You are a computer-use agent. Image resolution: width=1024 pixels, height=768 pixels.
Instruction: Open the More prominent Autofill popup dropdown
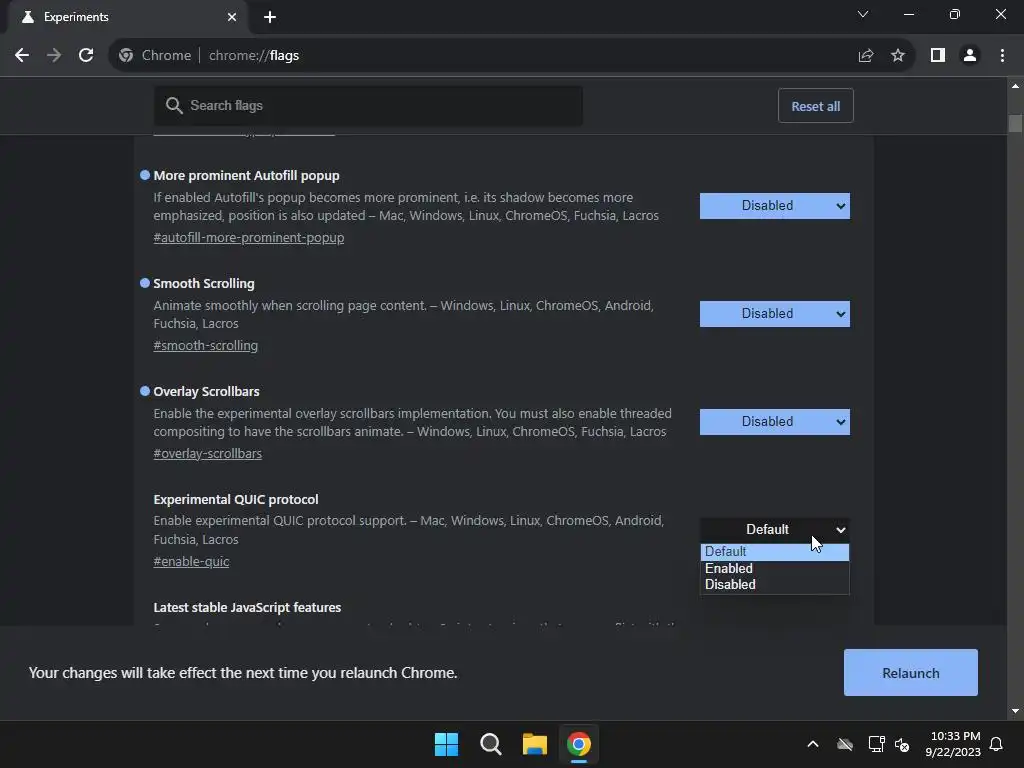tap(775, 206)
